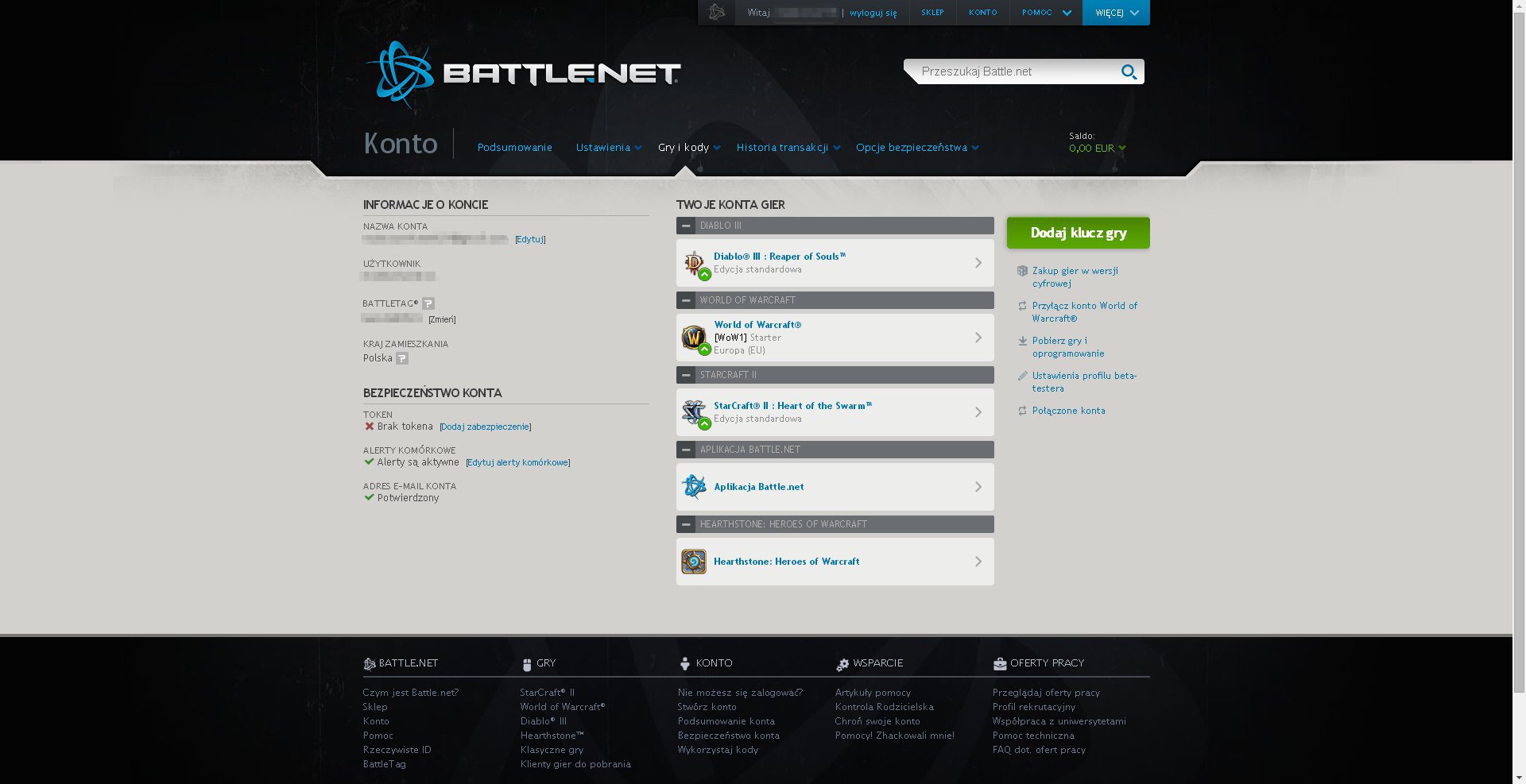Click footer link Pomocy! Zhackowali mnie!
Viewport: 1526px width, 784px height.
click(894, 736)
